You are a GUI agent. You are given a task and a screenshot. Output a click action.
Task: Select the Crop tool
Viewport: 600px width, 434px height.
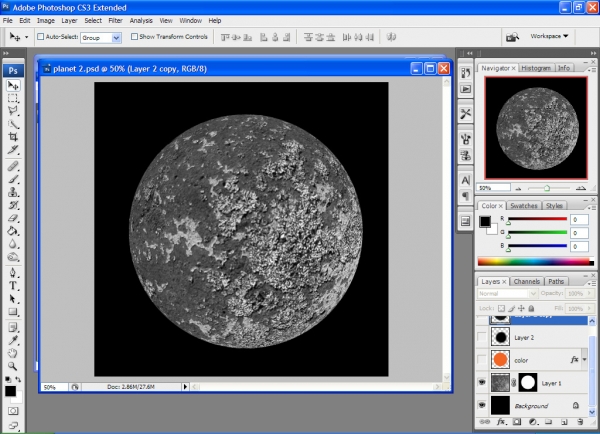coord(13,137)
